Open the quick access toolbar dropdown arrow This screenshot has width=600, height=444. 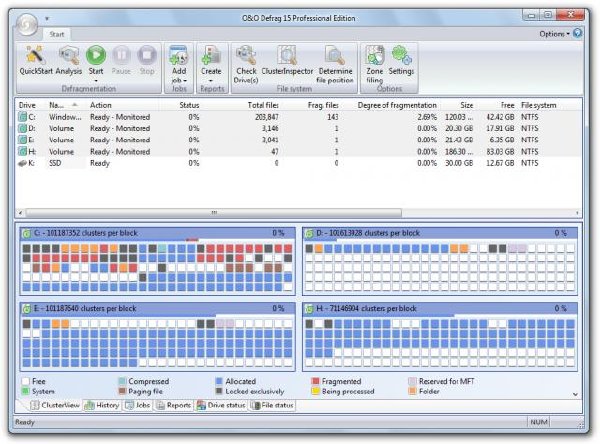[x=47, y=18]
